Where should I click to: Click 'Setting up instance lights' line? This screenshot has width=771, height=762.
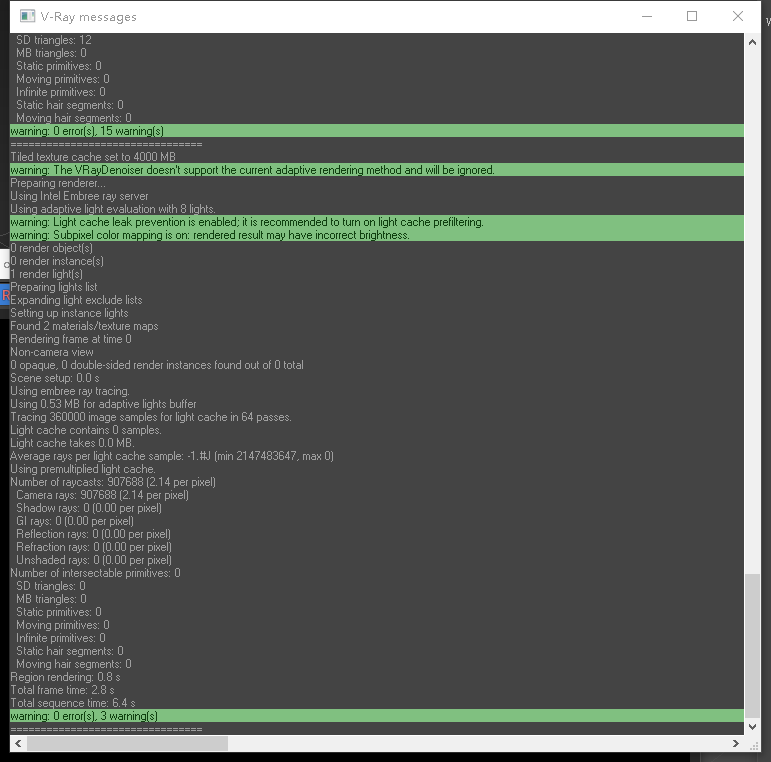[x=69, y=313]
